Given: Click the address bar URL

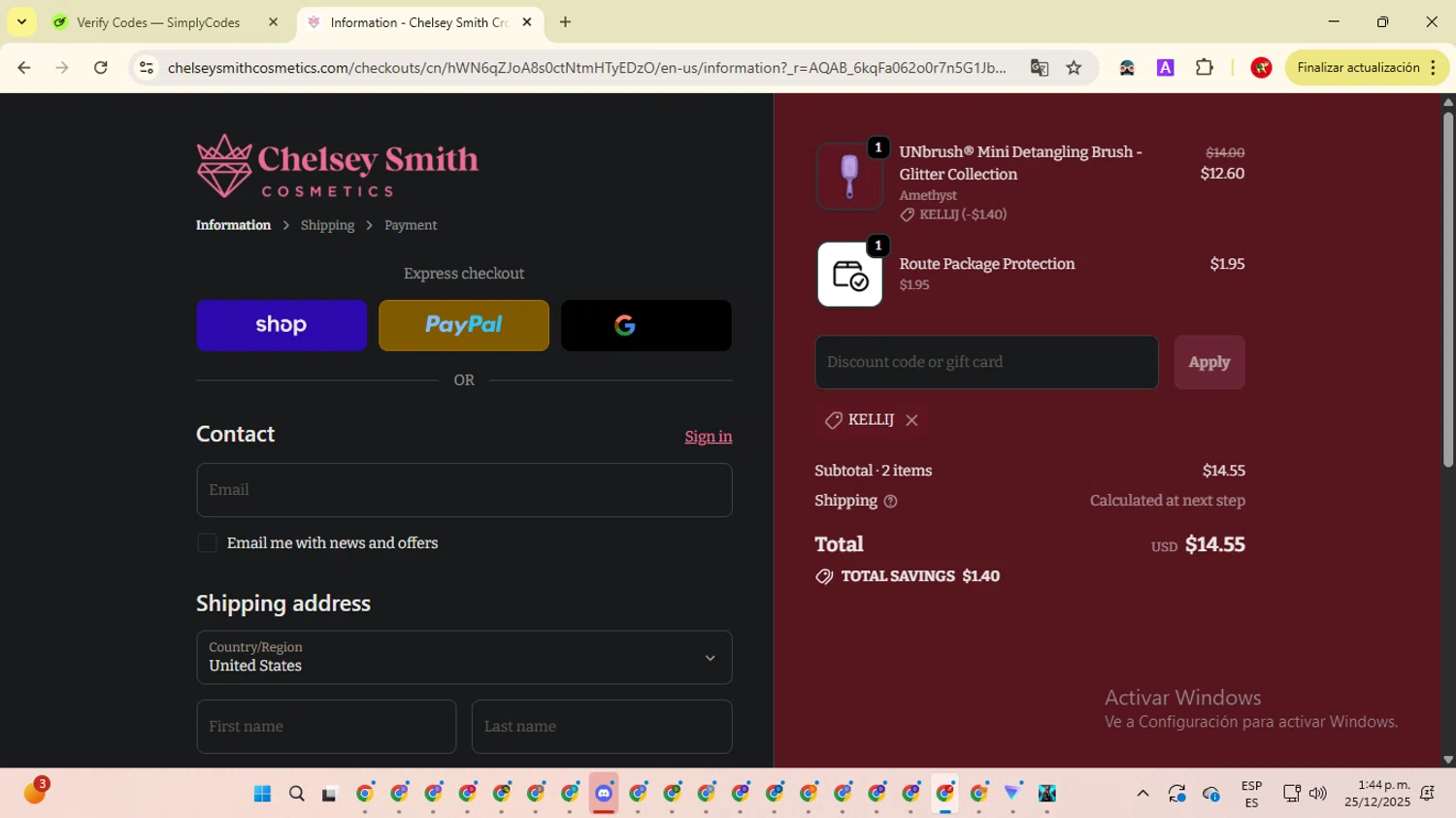Looking at the screenshot, I should click(x=586, y=68).
